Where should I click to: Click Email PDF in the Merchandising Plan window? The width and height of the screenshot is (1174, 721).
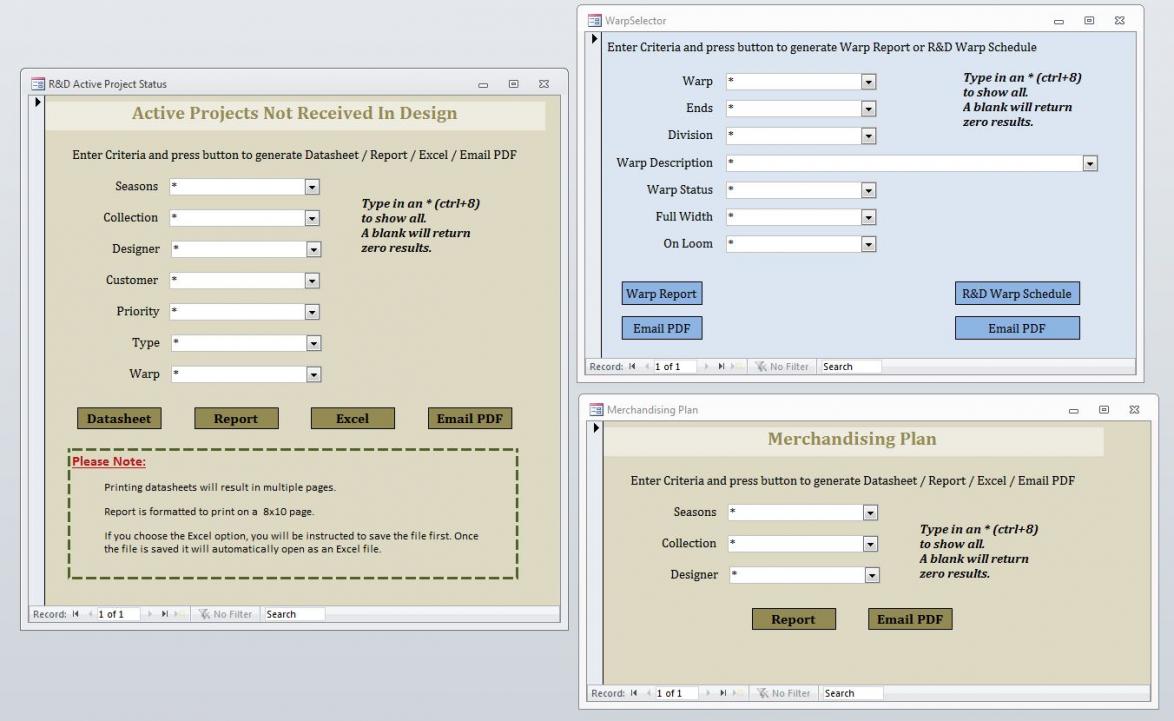click(910, 619)
